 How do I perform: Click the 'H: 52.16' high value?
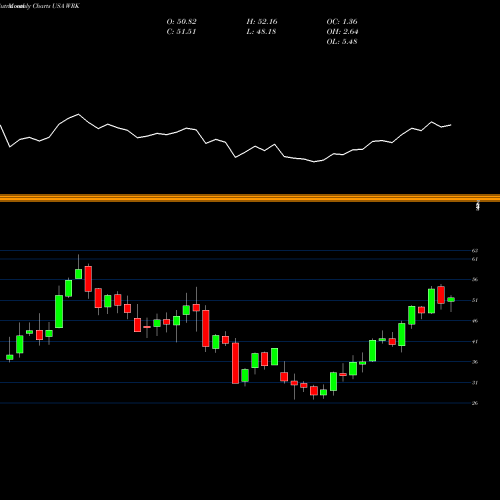262,22
